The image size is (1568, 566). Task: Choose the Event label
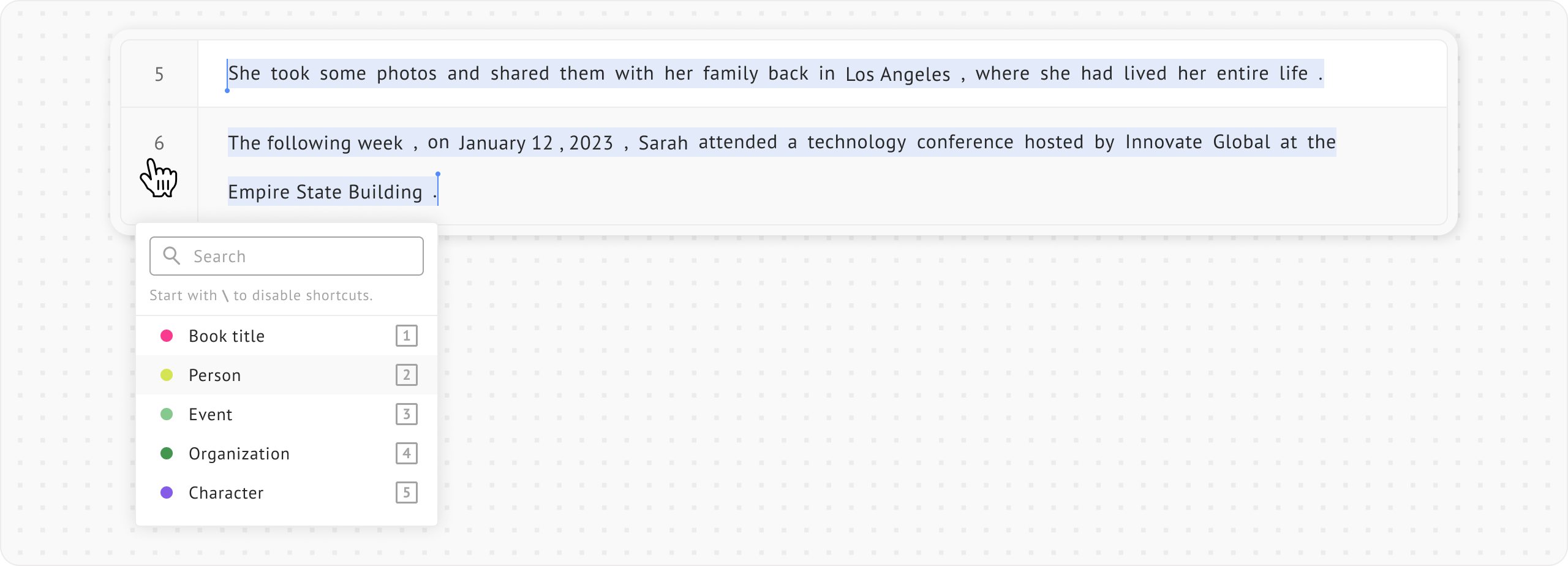pyautogui.click(x=210, y=414)
